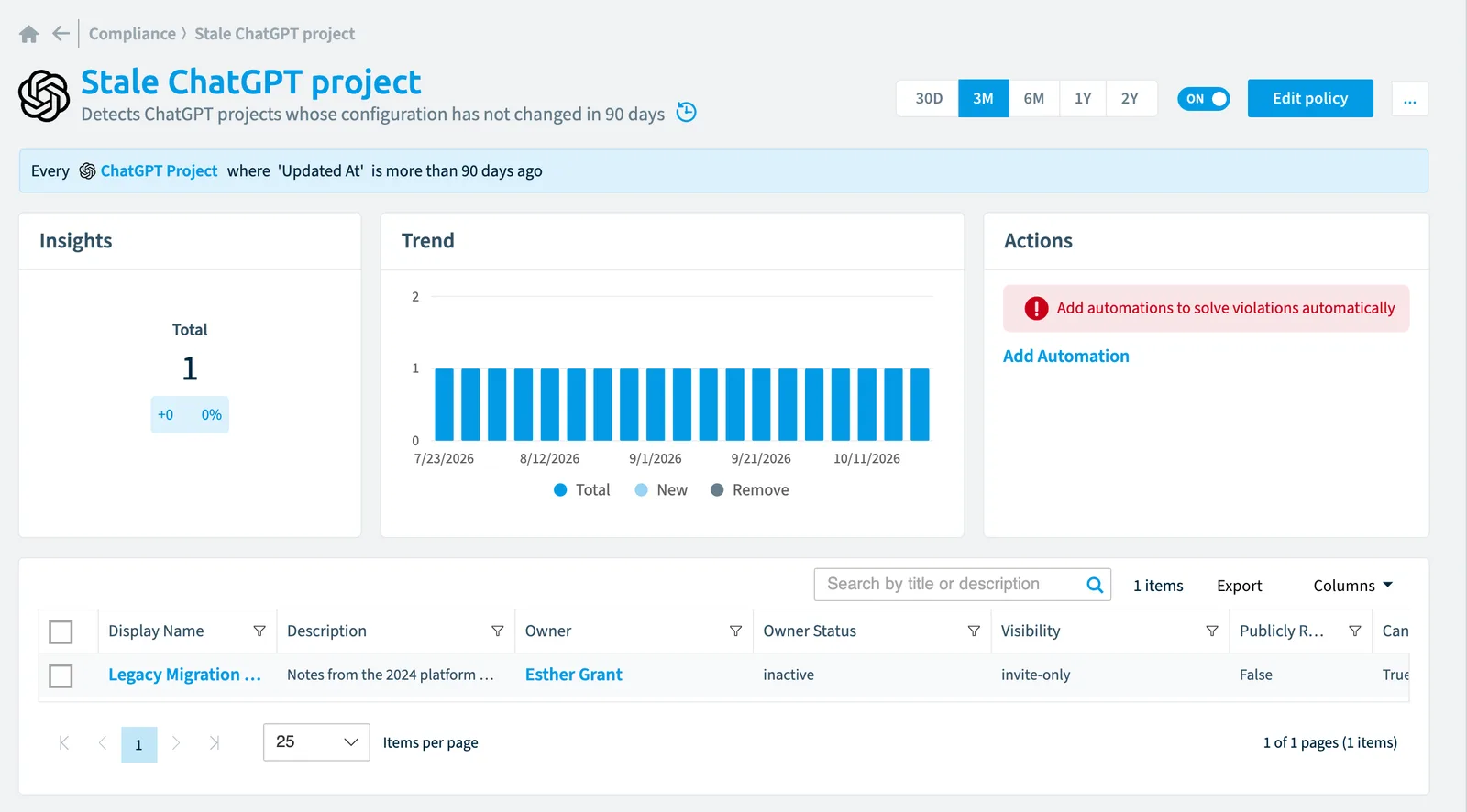The height and width of the screenshot is (812, 1467).
Task: Select the 6M time range
Action: click(1034, 99)
